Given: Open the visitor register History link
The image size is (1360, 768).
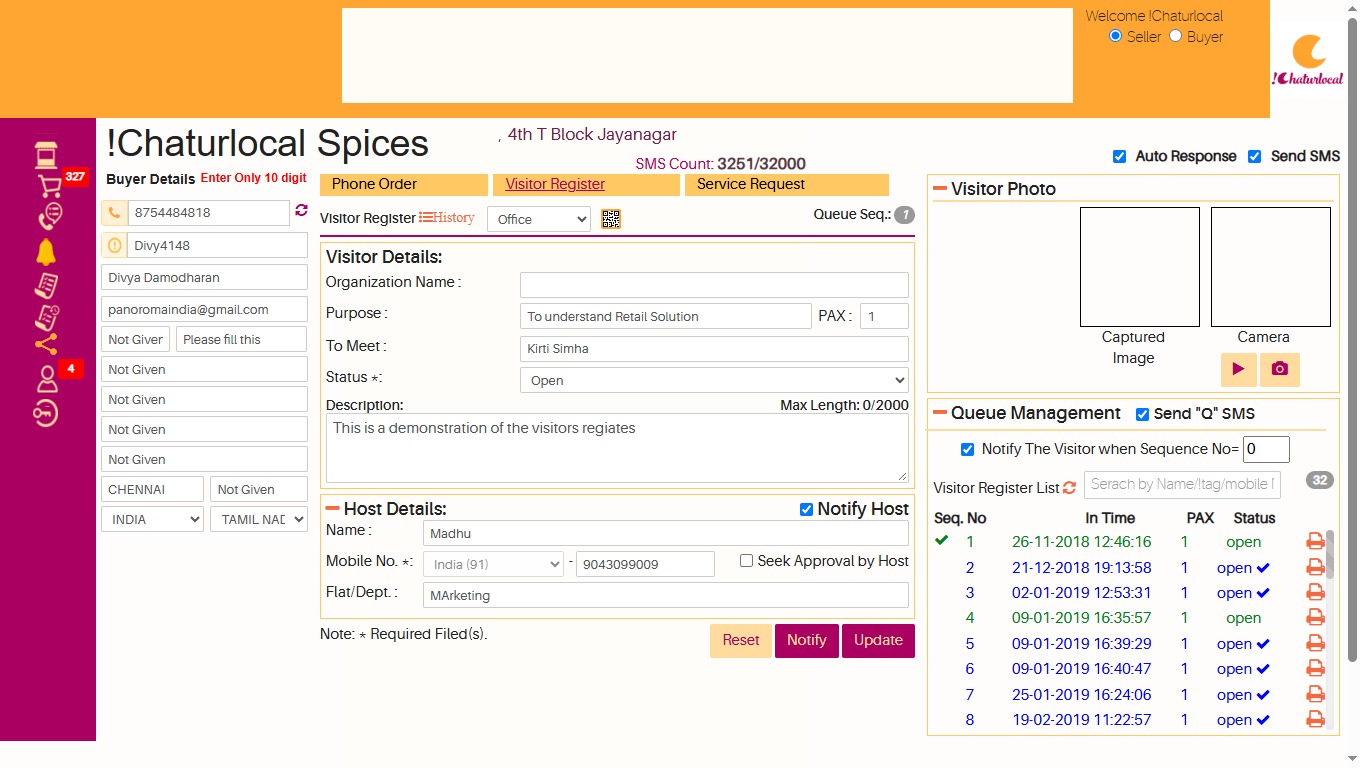Looking at the screenshot, I should pyautogui.click(x=447, y=217).
